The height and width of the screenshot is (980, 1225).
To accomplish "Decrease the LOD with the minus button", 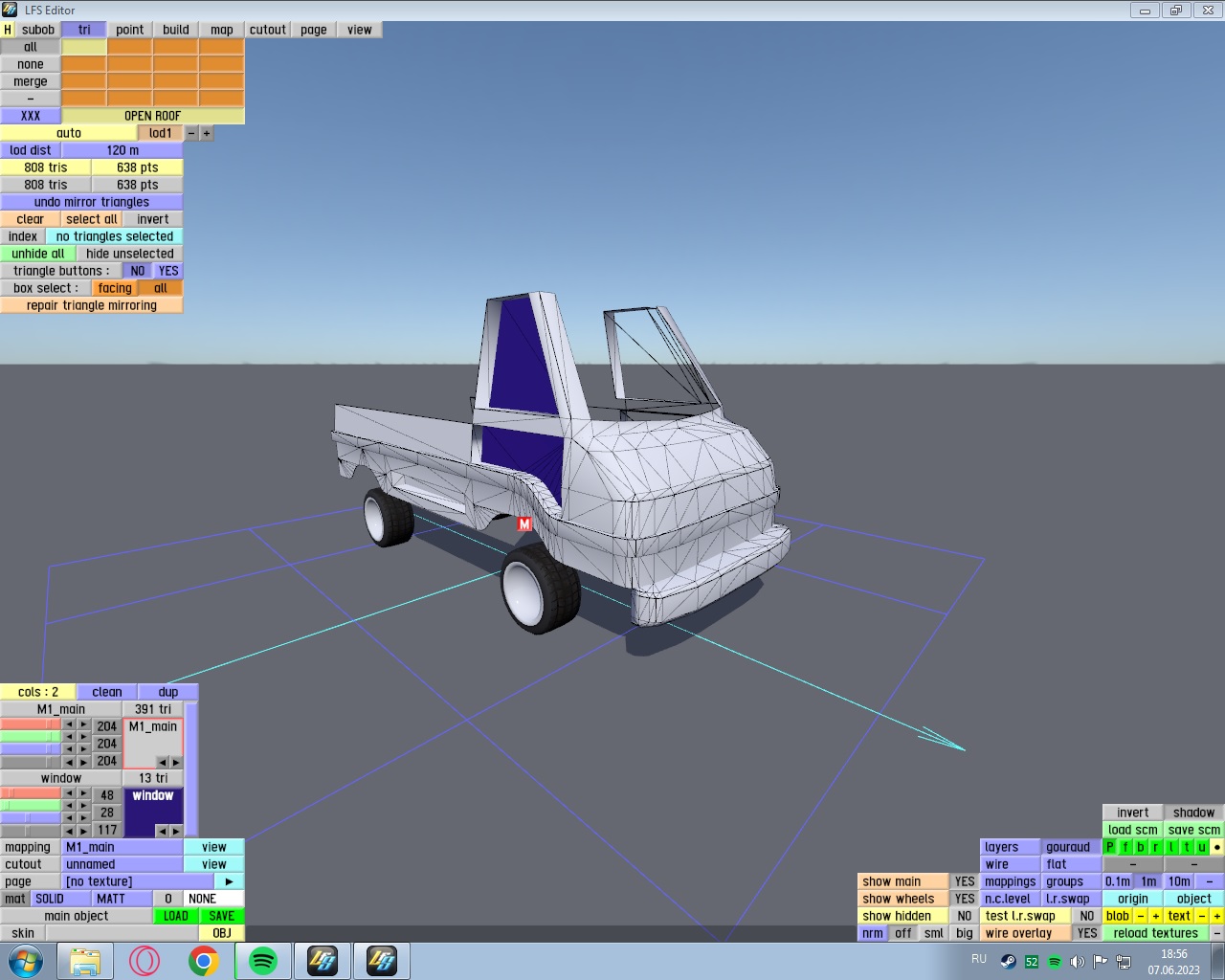I will pos(191,133).
